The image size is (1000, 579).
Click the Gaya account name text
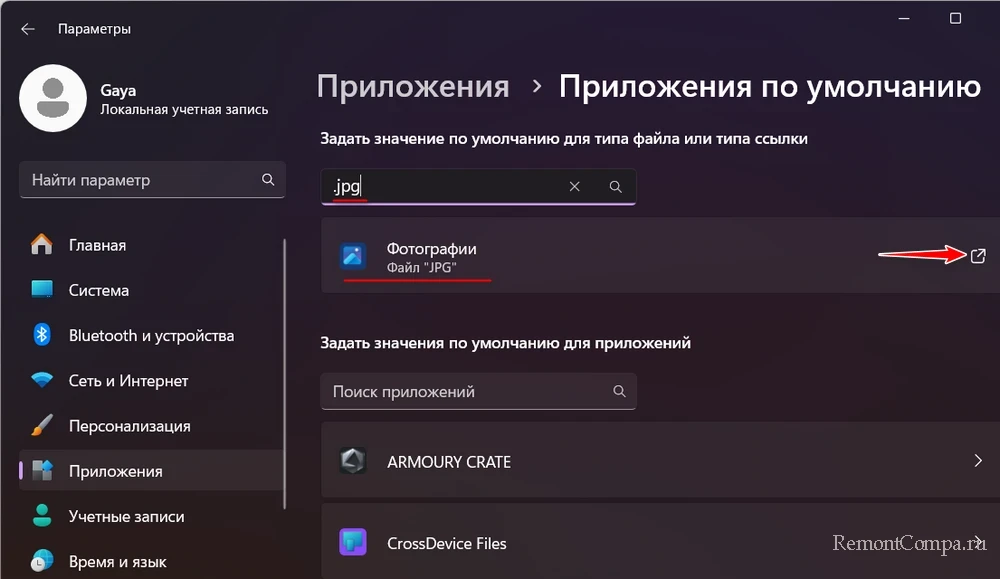[118, 90]
